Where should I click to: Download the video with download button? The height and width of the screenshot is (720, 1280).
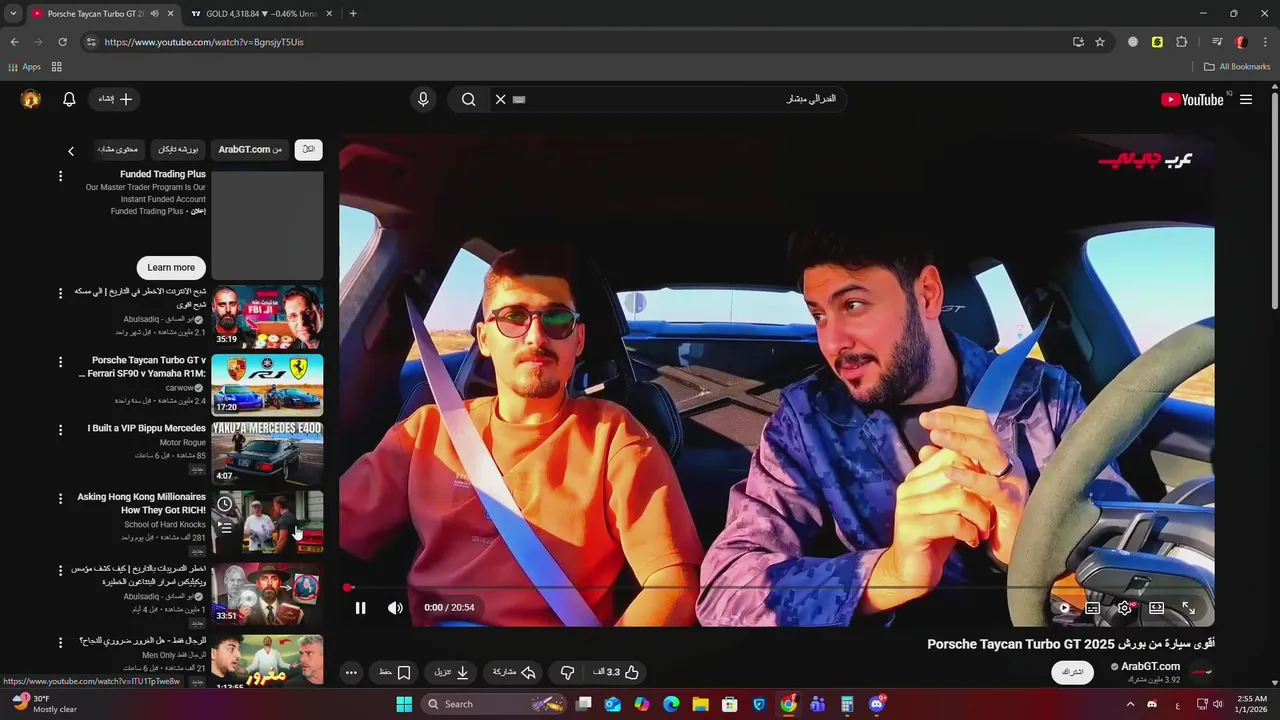(451, 673)
